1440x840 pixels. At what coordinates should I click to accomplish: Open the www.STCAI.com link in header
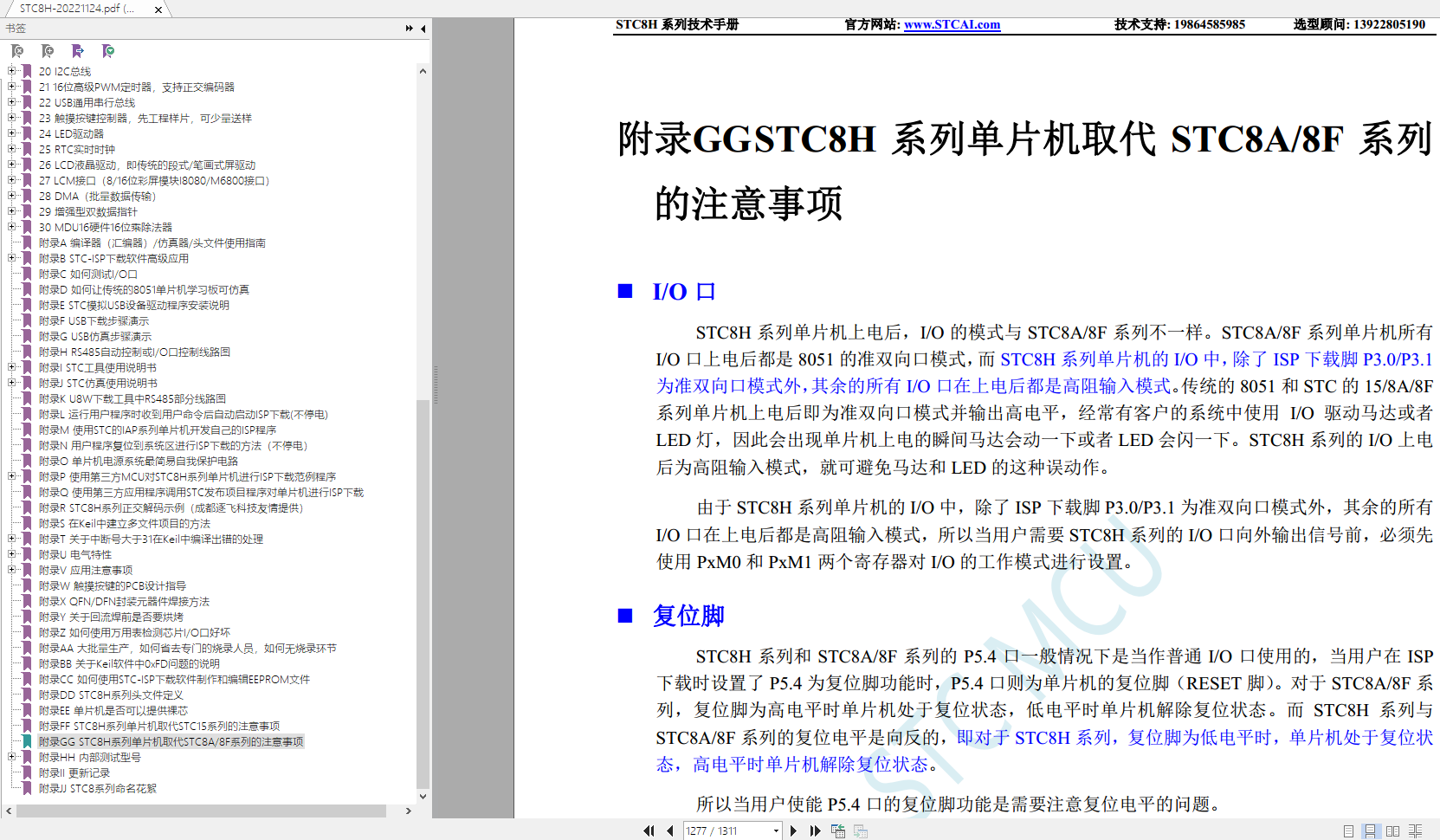[x=952, y=24]
